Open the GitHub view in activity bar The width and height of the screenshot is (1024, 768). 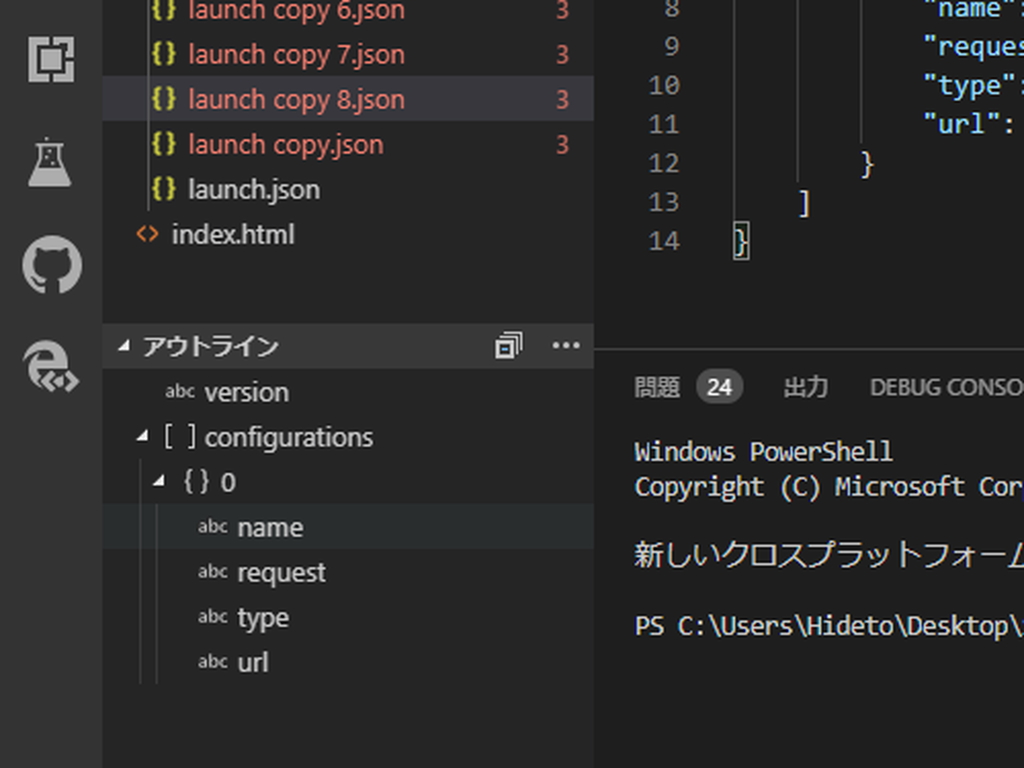52,265
